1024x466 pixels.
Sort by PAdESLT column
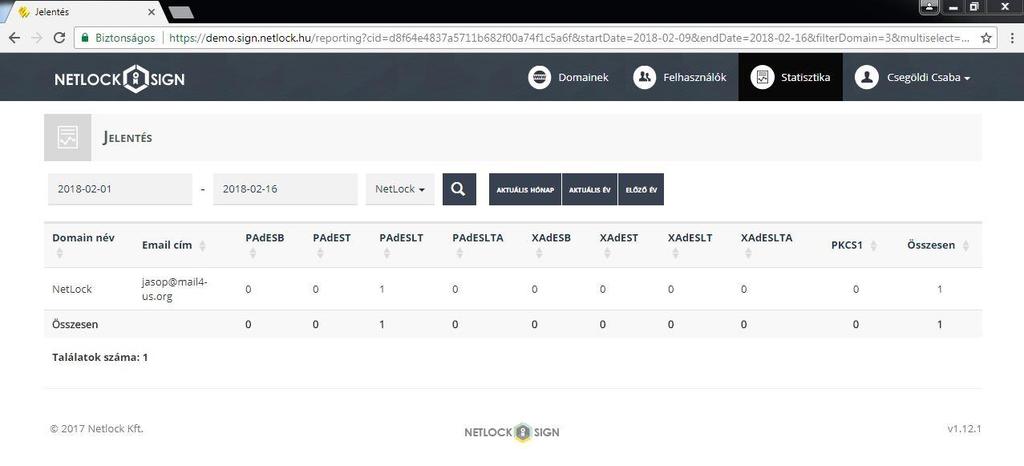[401, 245]
